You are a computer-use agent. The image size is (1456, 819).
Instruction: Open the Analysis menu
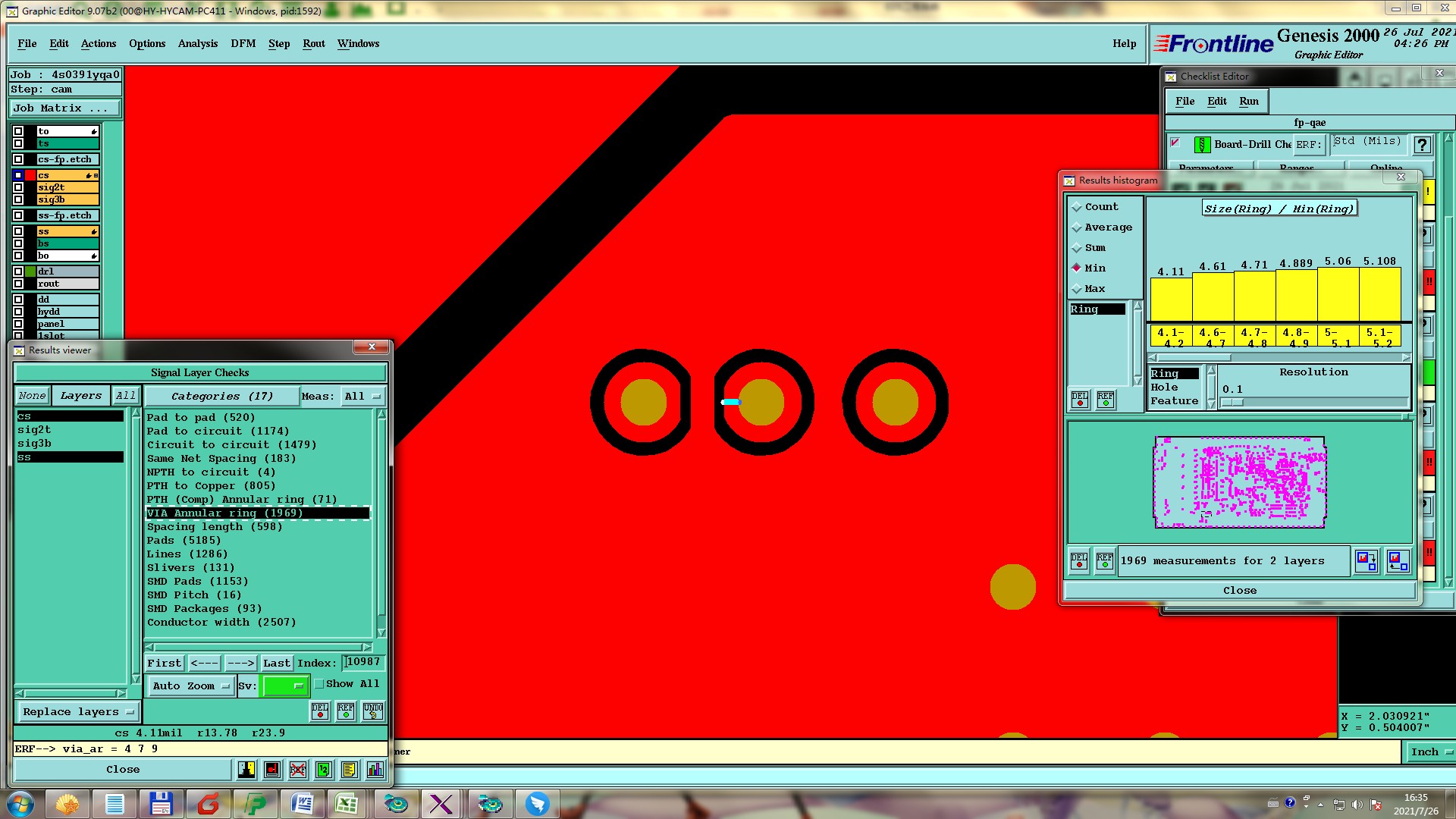tap(197, 44)
